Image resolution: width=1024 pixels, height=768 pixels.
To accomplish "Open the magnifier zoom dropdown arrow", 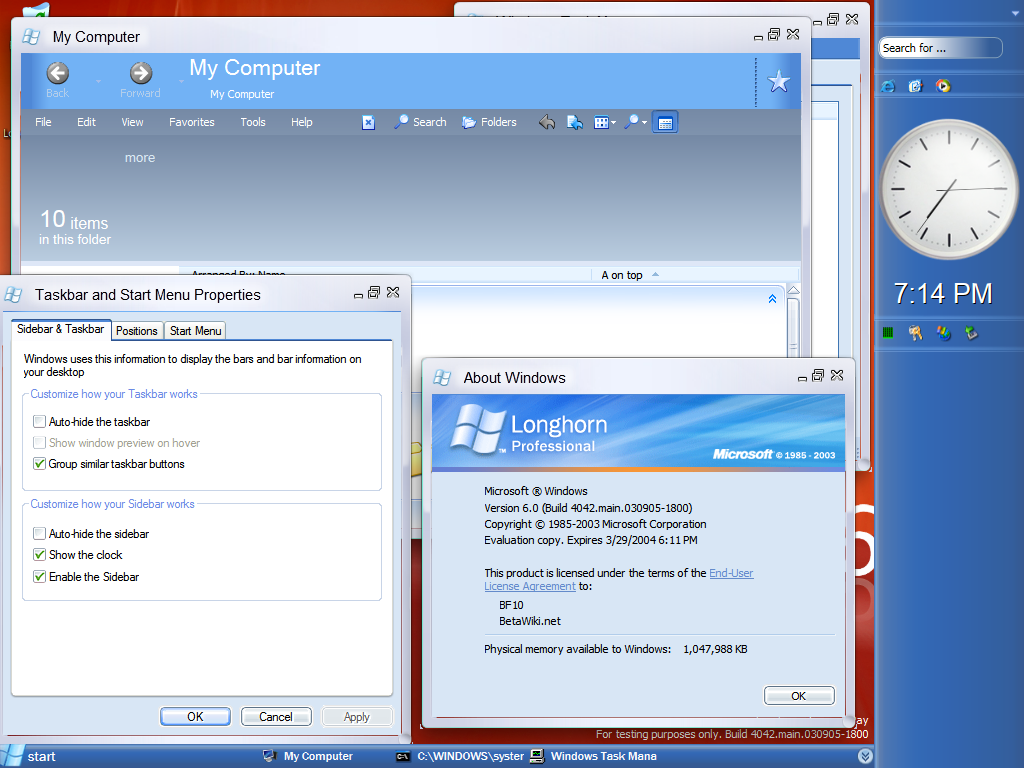I will point(644,123).
